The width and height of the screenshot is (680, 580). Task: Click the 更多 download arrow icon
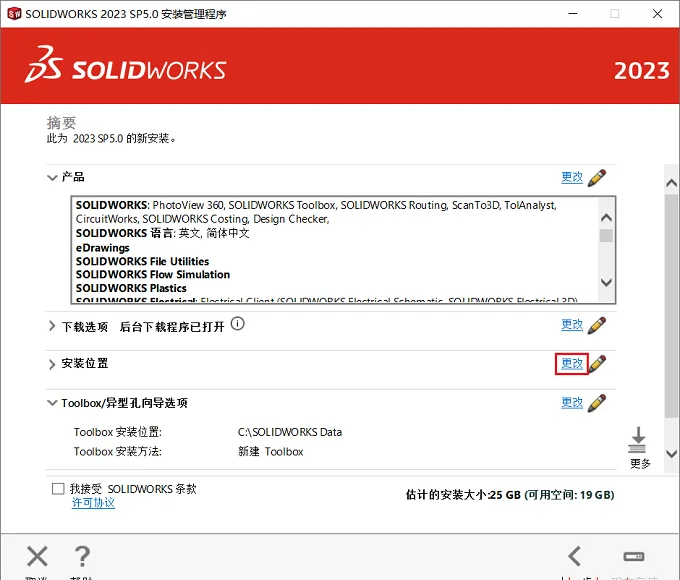coord(638,440)
